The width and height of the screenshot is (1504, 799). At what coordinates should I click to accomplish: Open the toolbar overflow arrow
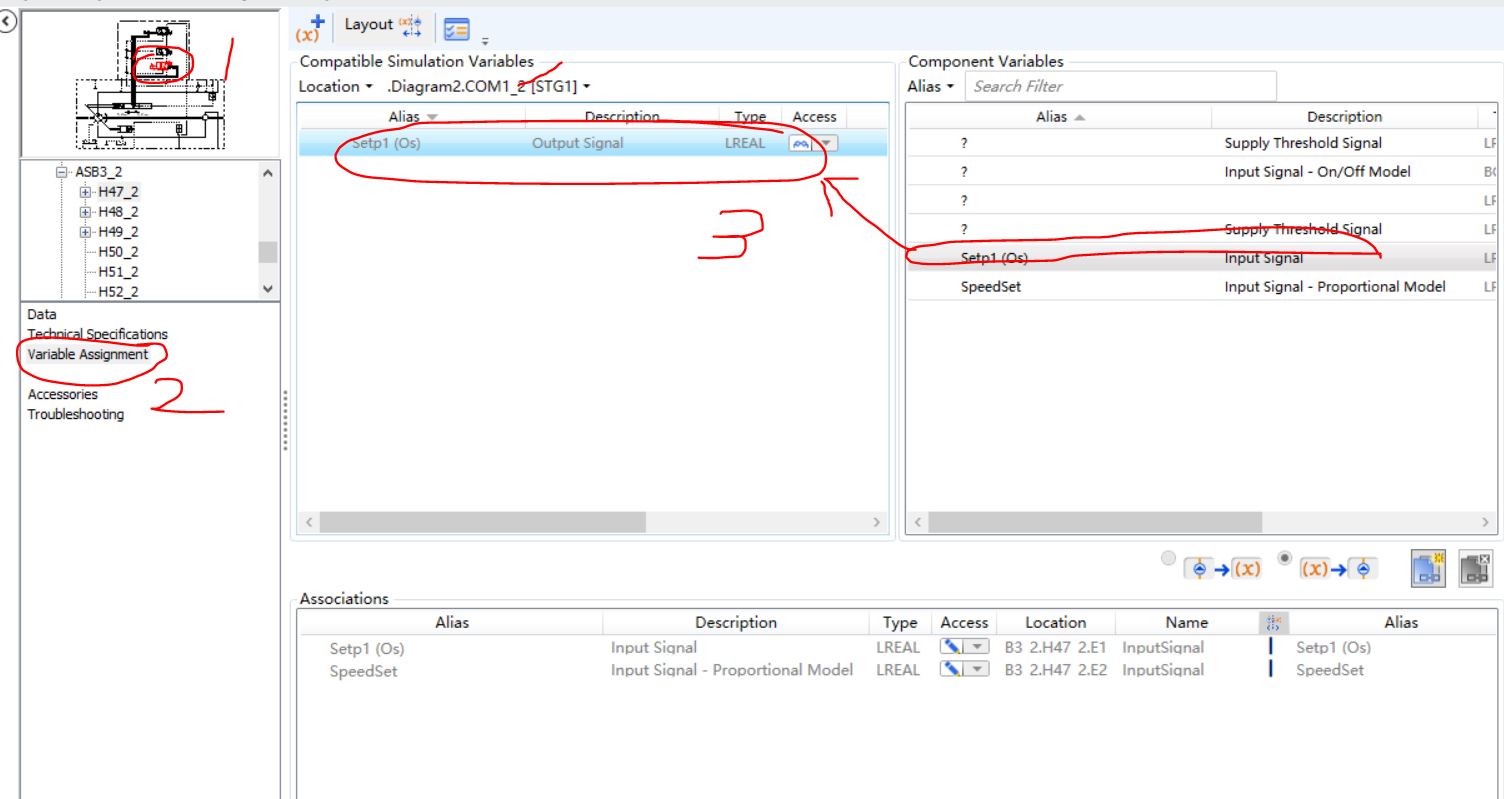pos(486,42)
